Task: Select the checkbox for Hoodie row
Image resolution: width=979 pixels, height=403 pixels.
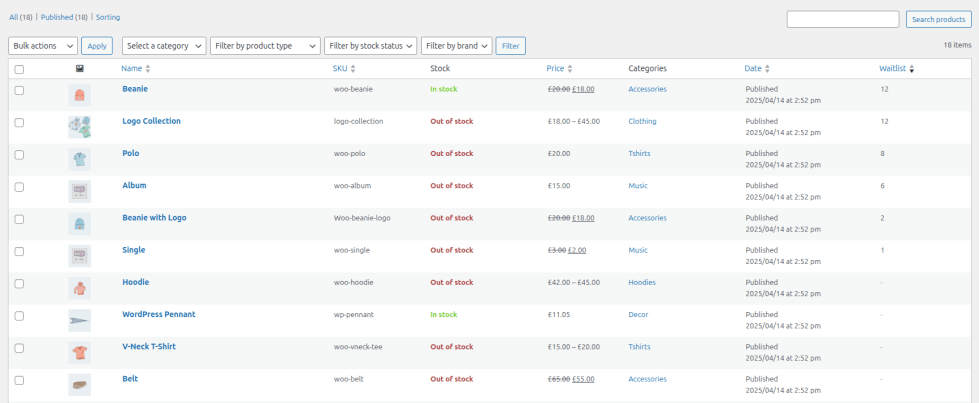Action: pos(20,283)
